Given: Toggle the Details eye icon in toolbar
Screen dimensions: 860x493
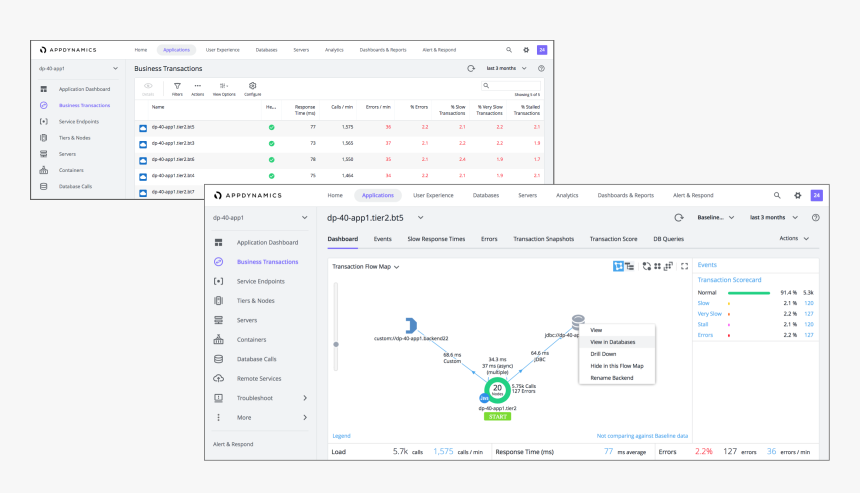Looking at the screenshot, I should point(148,87).
